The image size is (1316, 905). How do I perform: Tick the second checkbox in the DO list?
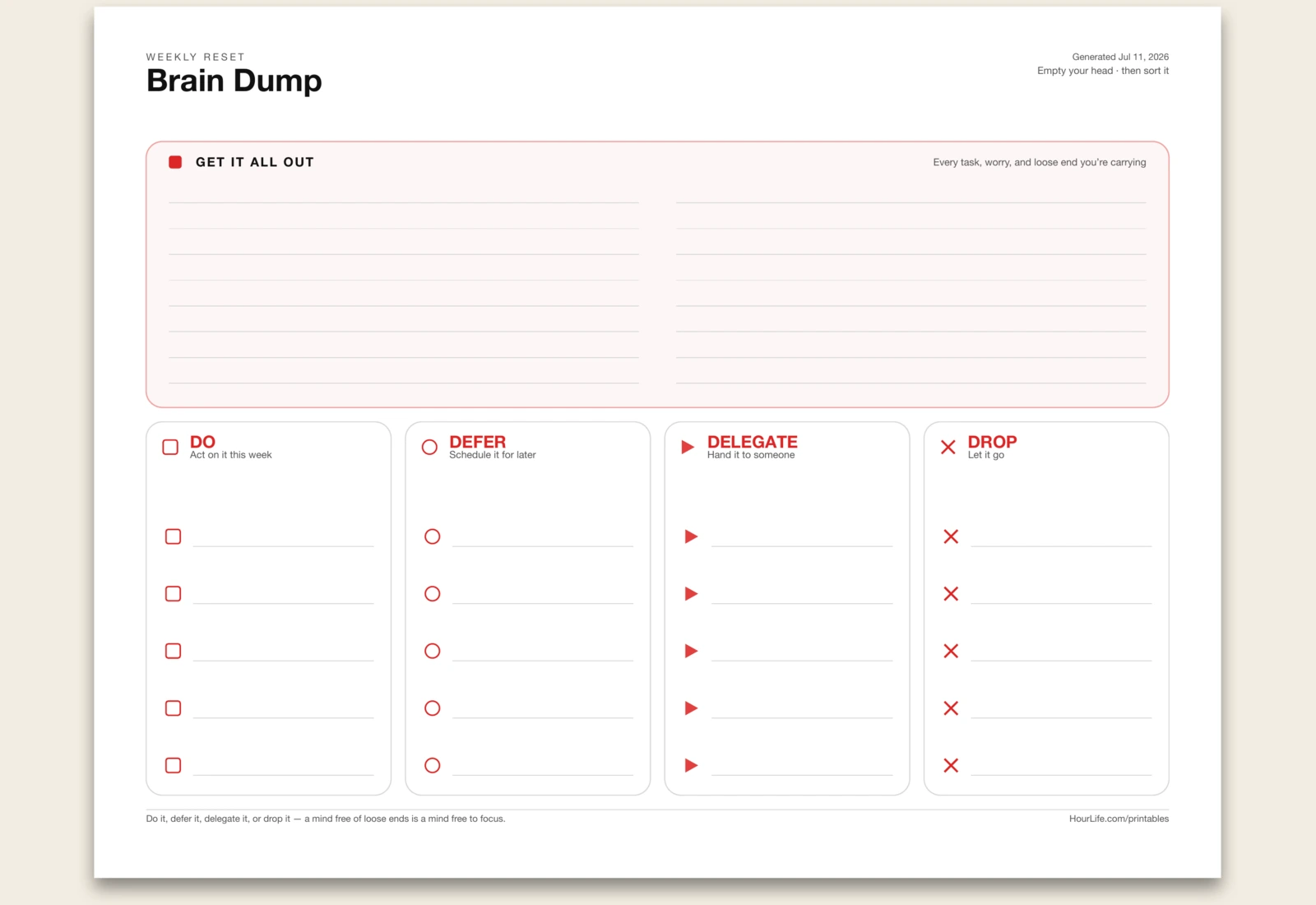(173, 593)
